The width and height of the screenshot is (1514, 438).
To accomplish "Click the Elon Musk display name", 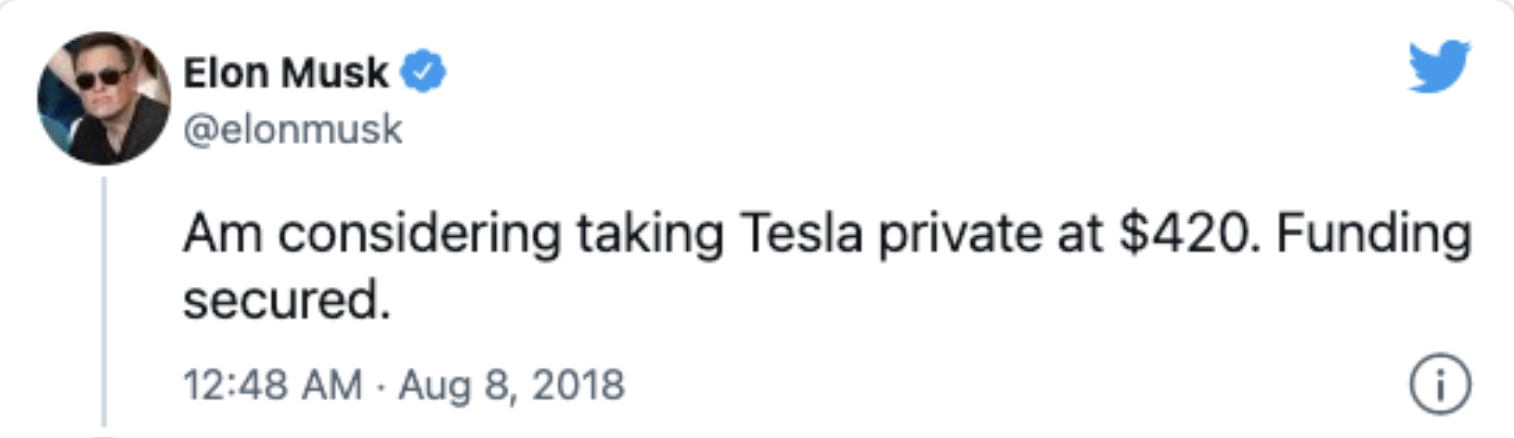I will pos(287,72).
